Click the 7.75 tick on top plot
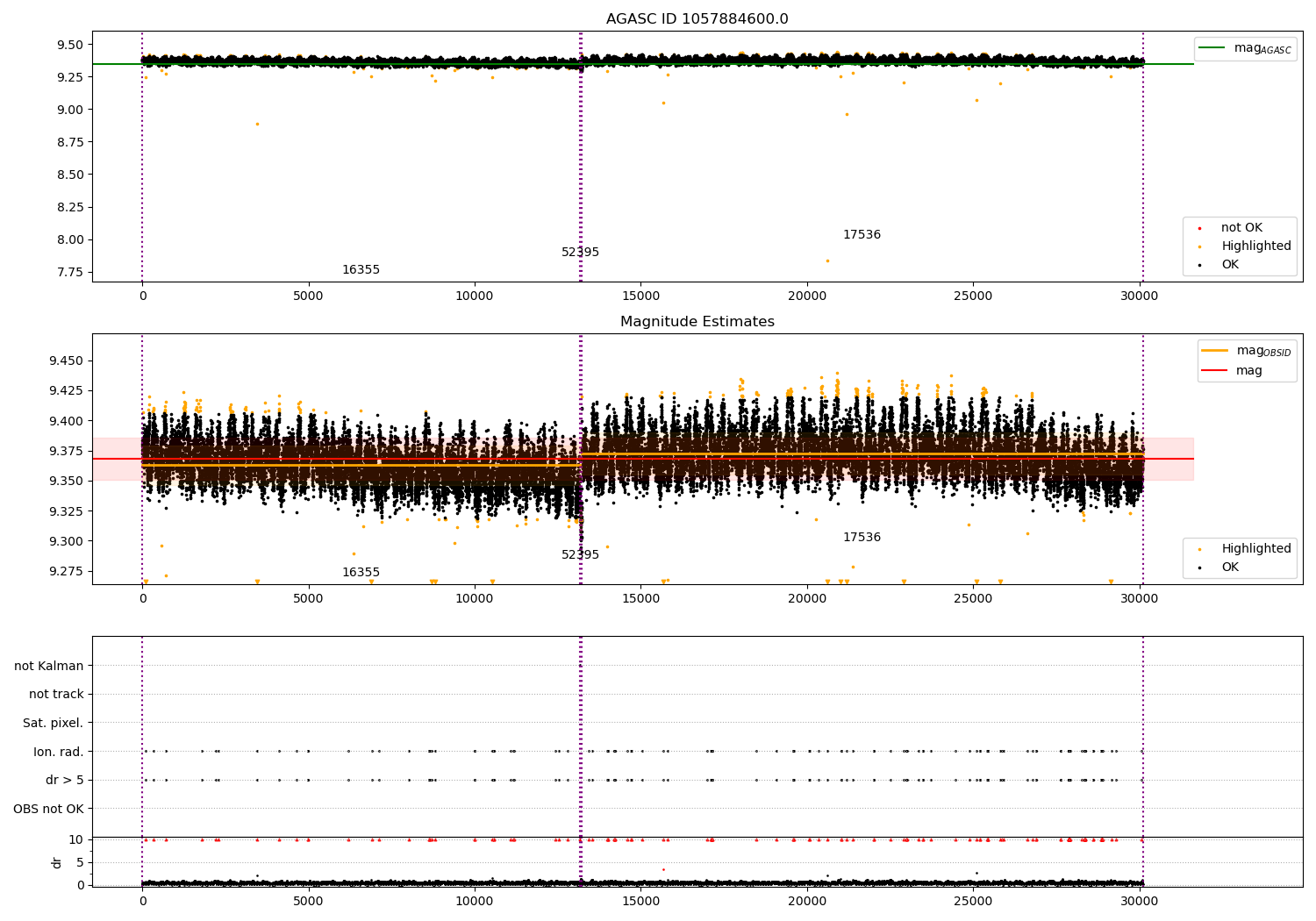The width and height of the screenshot is (1316, 921). [x=69, y=272]
